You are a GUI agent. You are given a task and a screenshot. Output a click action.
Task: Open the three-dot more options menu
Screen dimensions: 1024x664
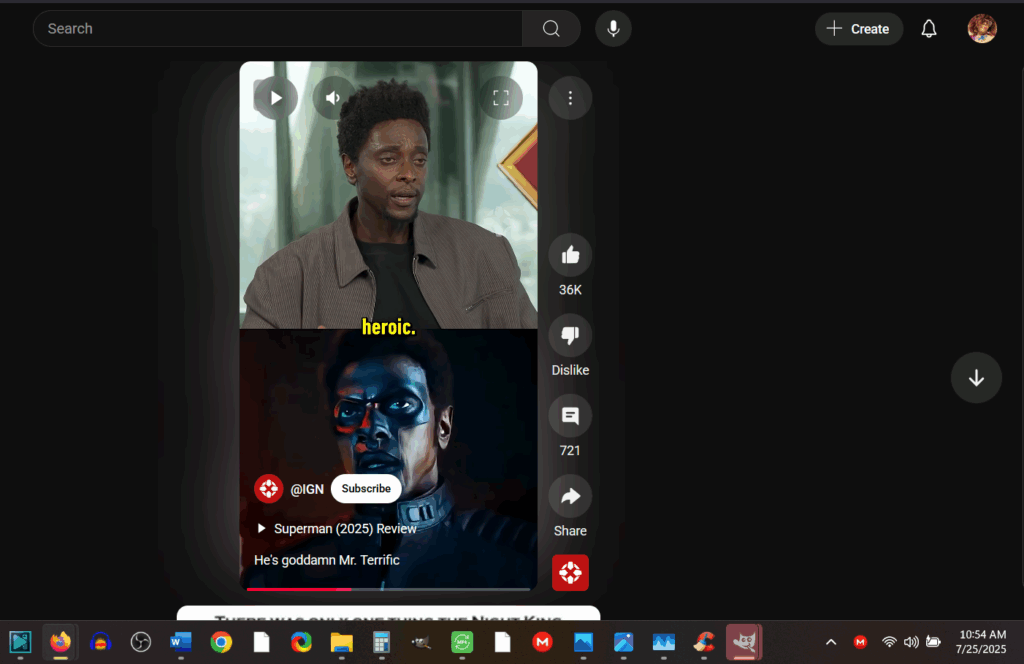pos(570,98)
